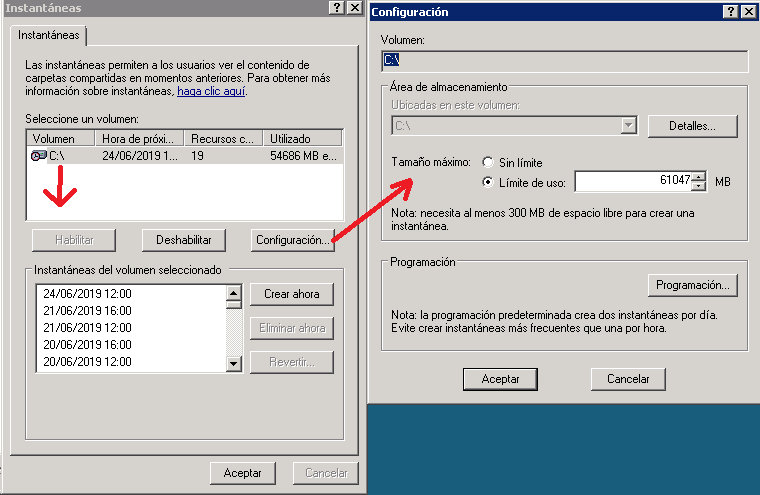Click Eliminar ahora button

[292, 328]
